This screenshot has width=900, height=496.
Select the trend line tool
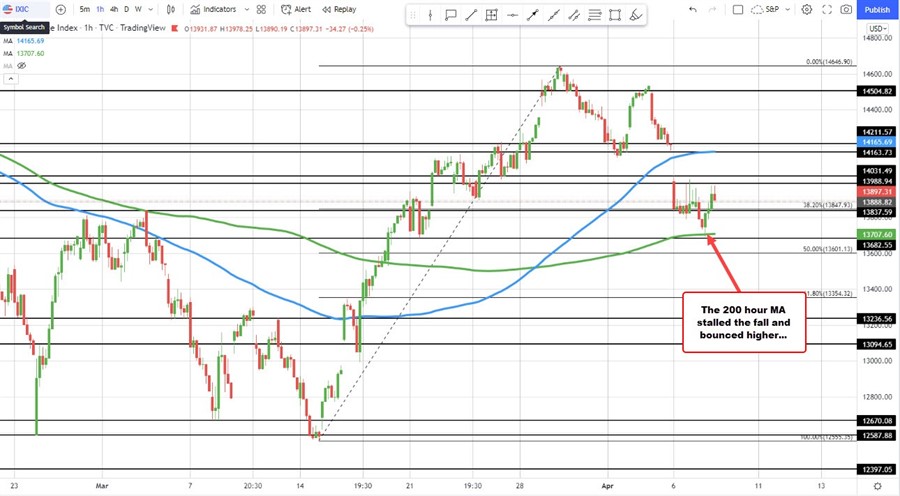coord(471,16)
